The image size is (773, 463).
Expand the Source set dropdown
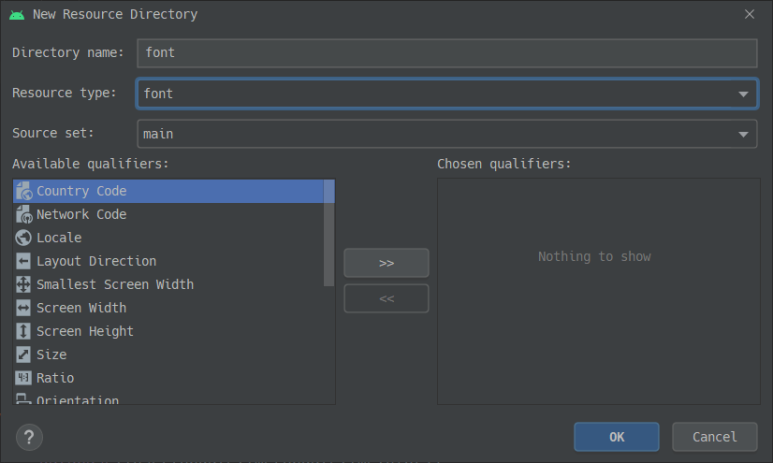pos(743,133)
